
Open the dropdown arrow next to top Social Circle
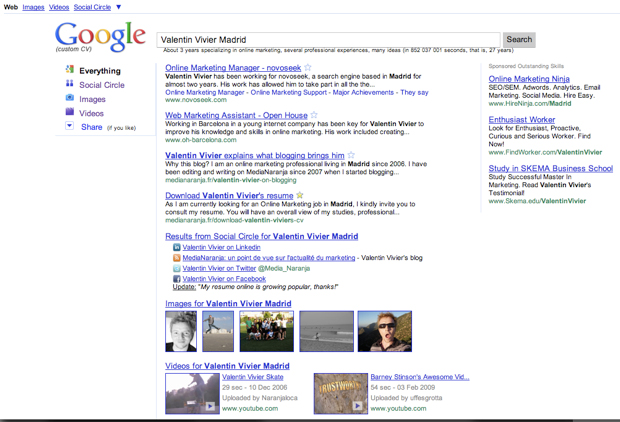tap(118, 7)
